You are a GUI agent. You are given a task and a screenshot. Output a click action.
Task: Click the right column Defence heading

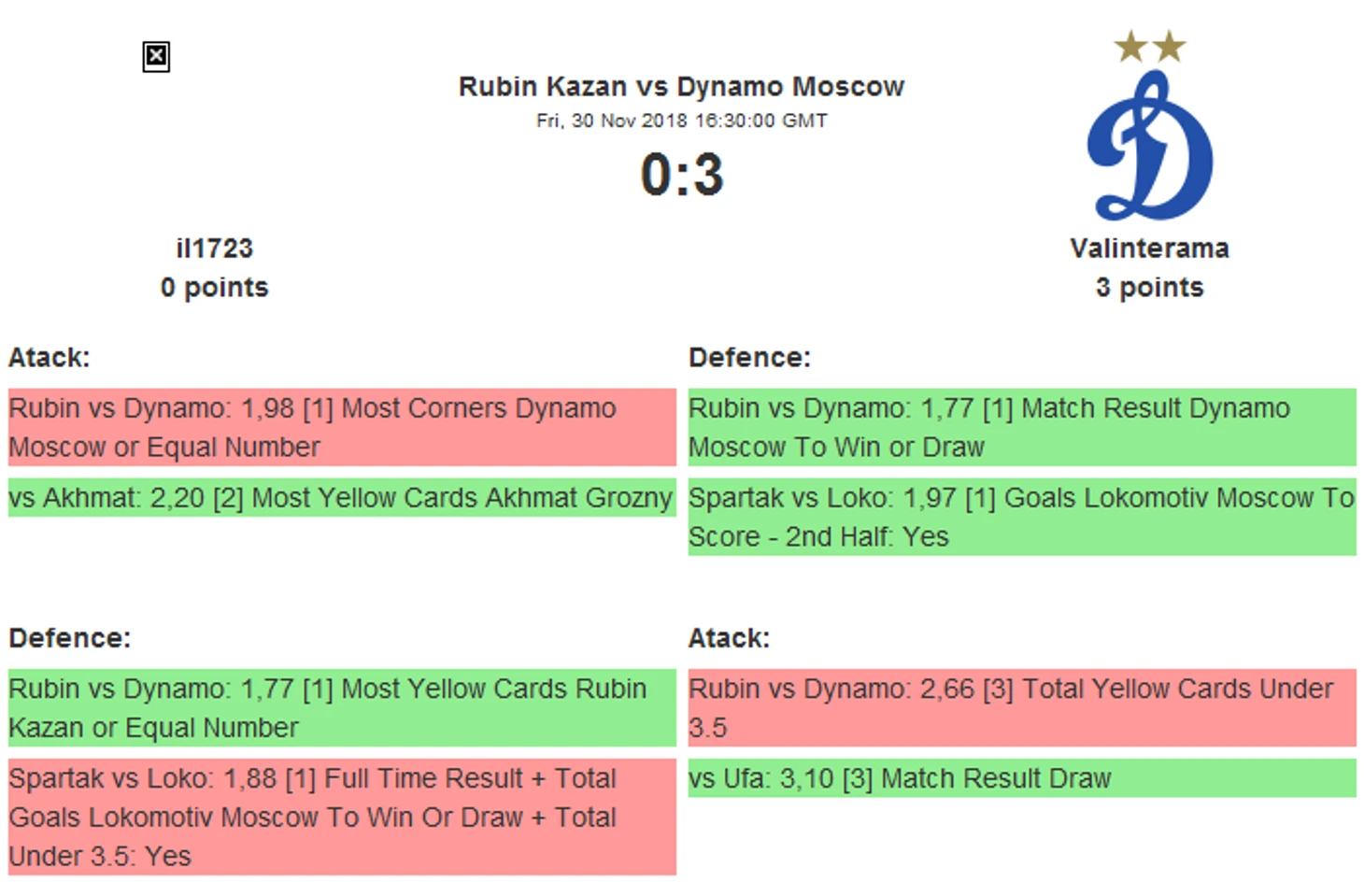749,358
